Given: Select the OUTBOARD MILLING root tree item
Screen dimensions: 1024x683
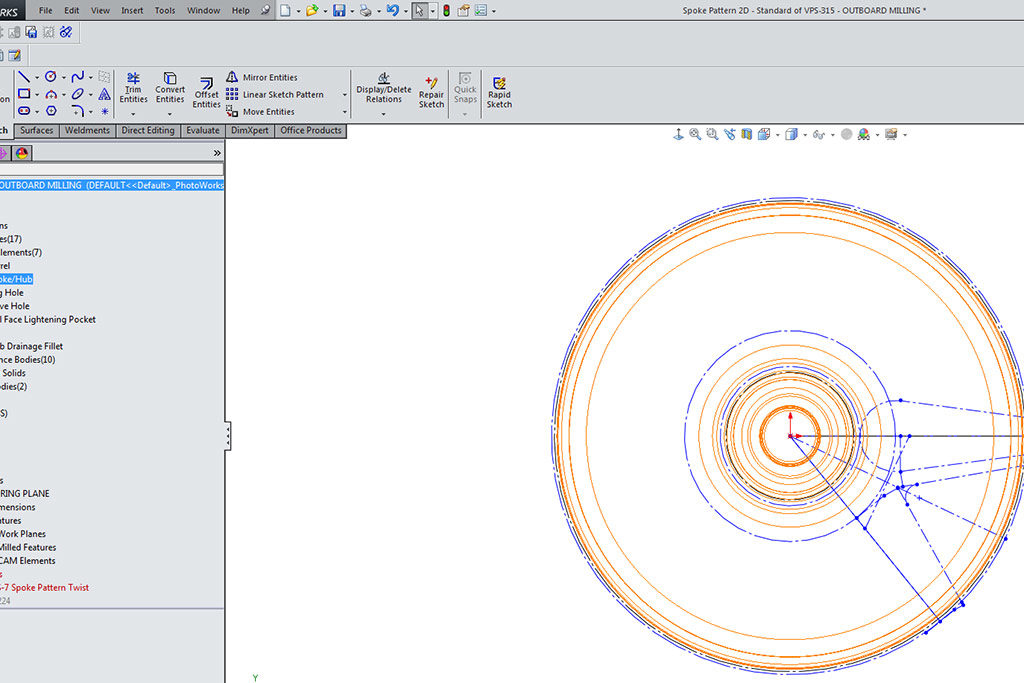Looking at the screenshot, I should [x=112, y=185].
